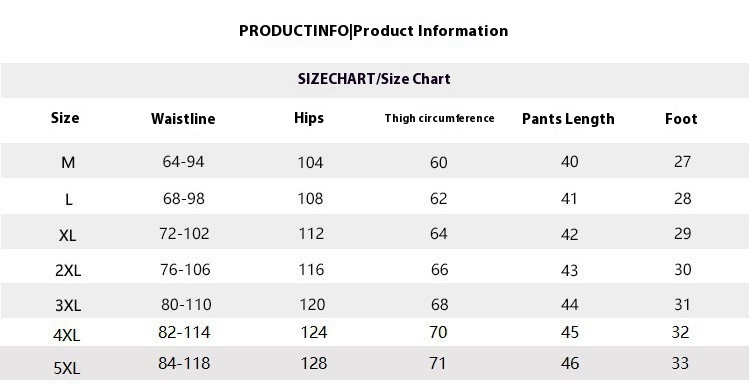
Task: Select the 3XL size row label
Action: (68, 305)
